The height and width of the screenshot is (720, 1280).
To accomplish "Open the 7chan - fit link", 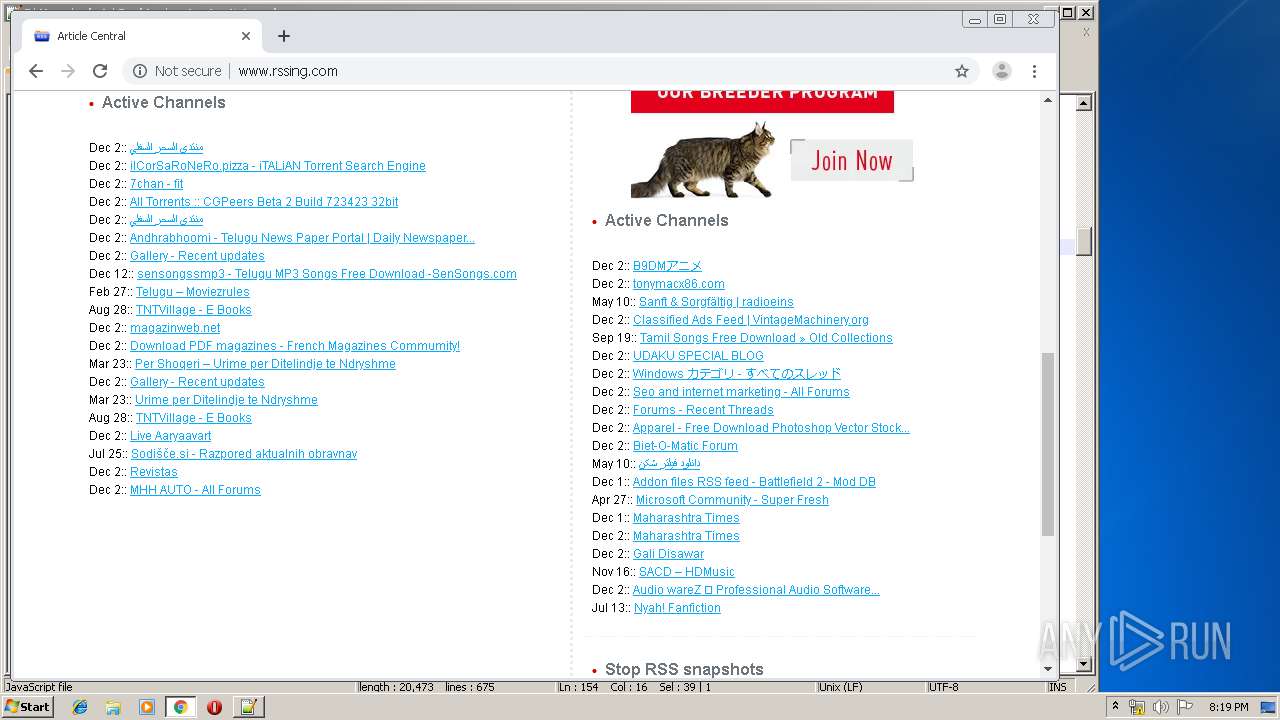I will (x=157, y=184).
